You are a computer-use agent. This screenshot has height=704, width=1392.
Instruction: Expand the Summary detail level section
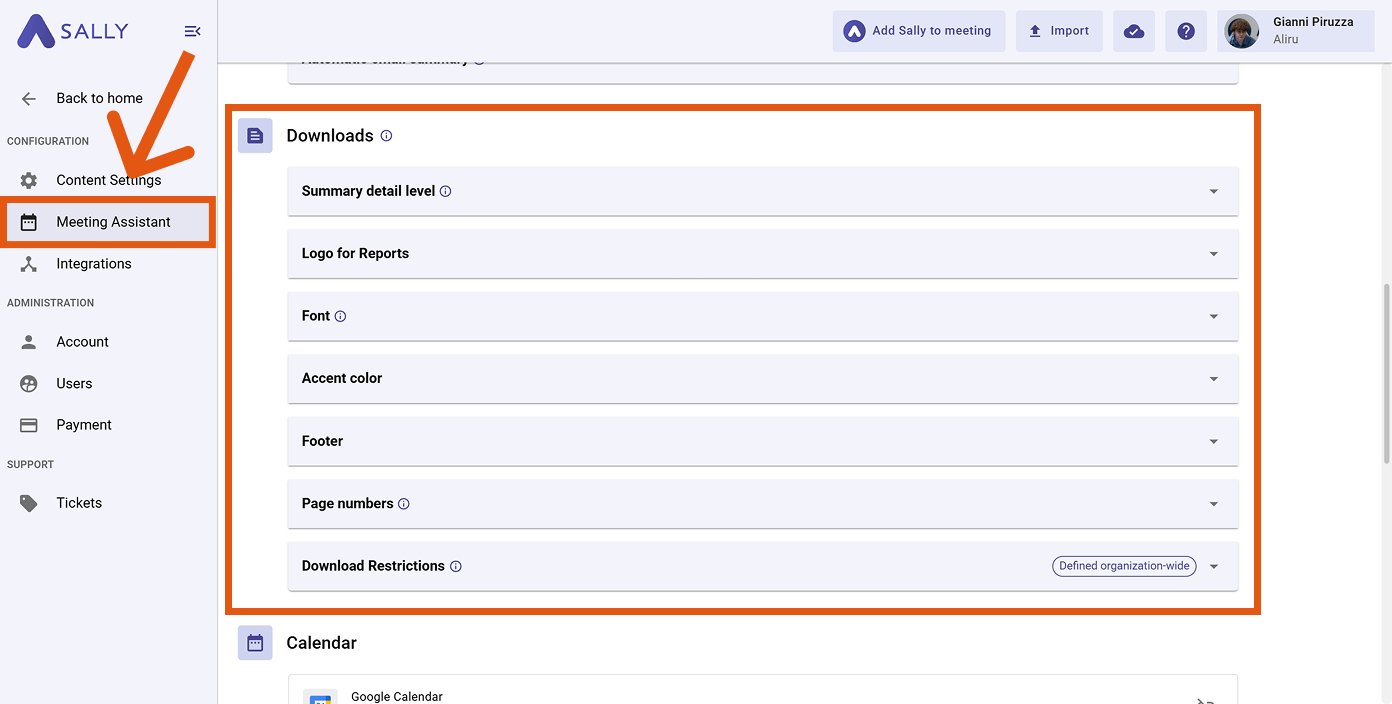[1213, 191]
